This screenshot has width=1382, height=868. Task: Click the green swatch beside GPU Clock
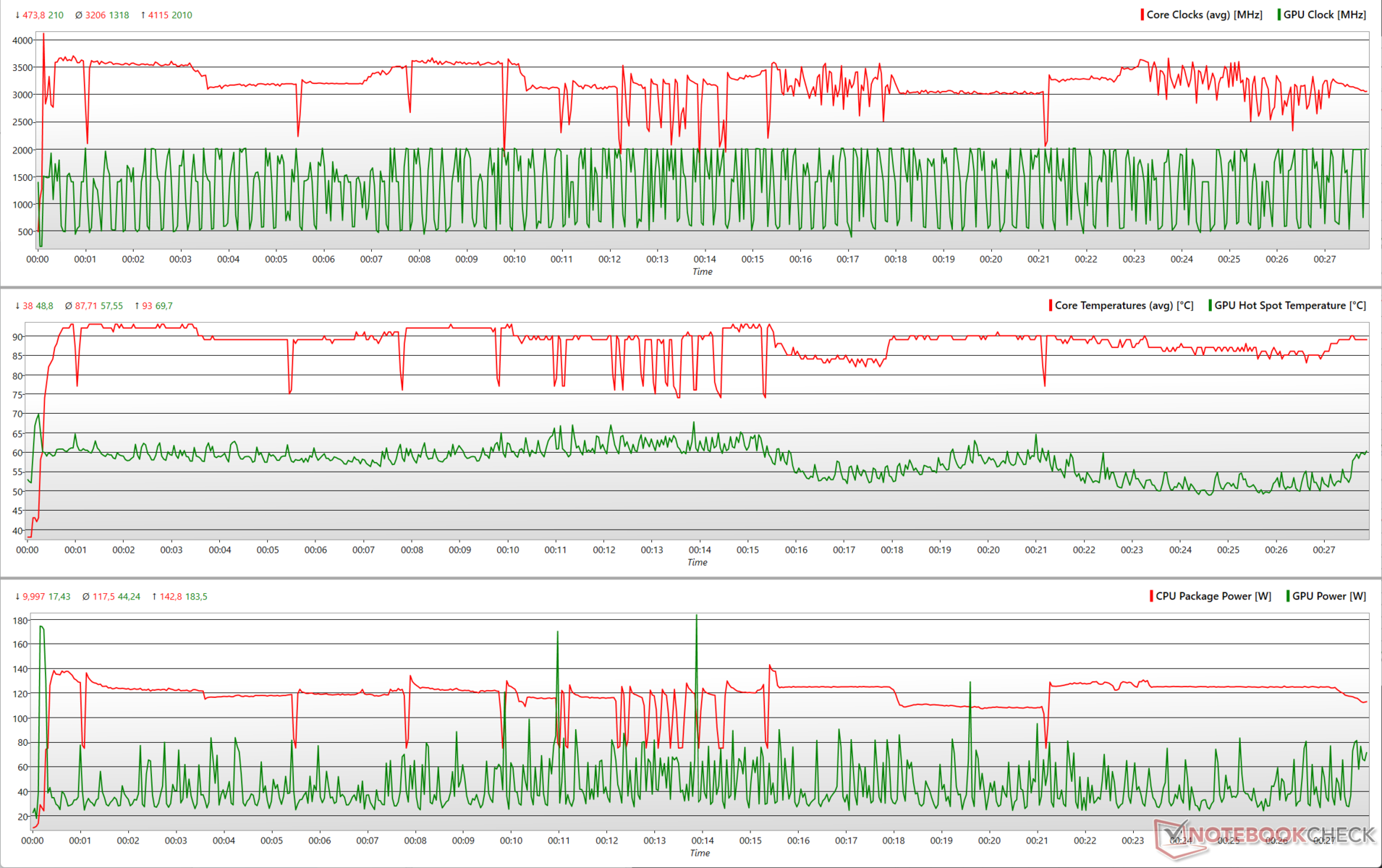tap(1279, 14)
